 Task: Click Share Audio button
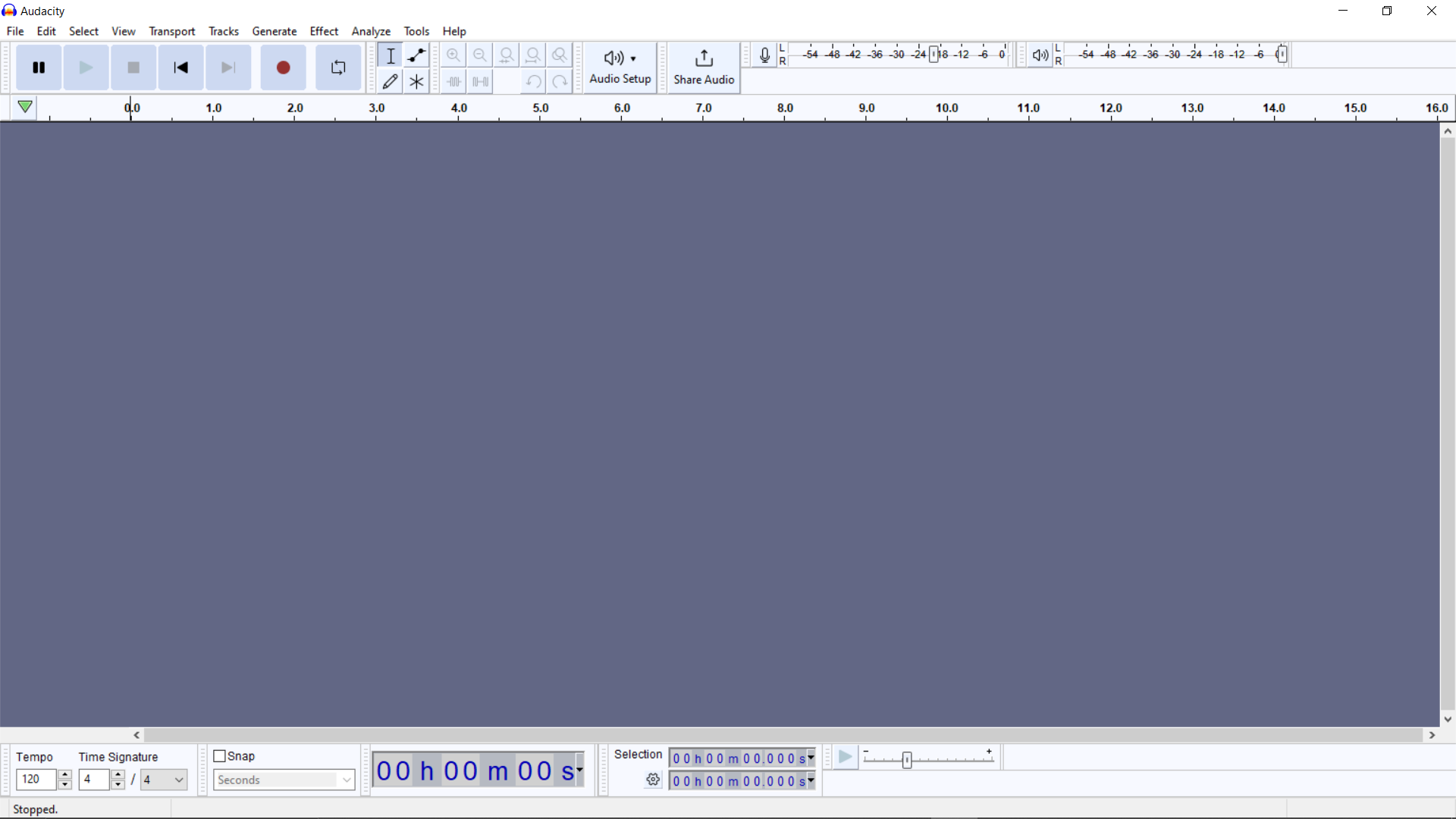704,67
